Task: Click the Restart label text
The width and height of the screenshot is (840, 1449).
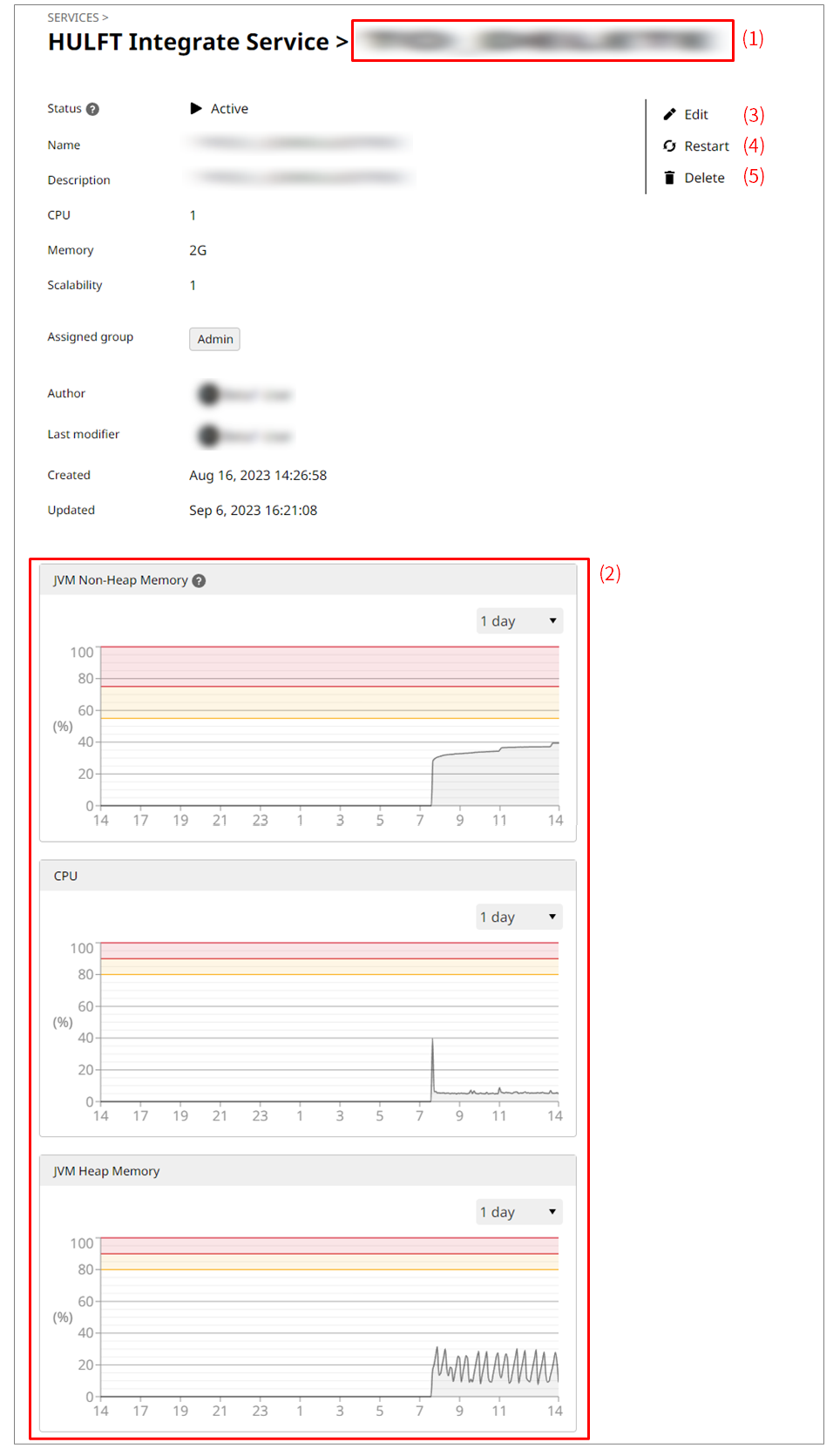Action: (706, 146)
